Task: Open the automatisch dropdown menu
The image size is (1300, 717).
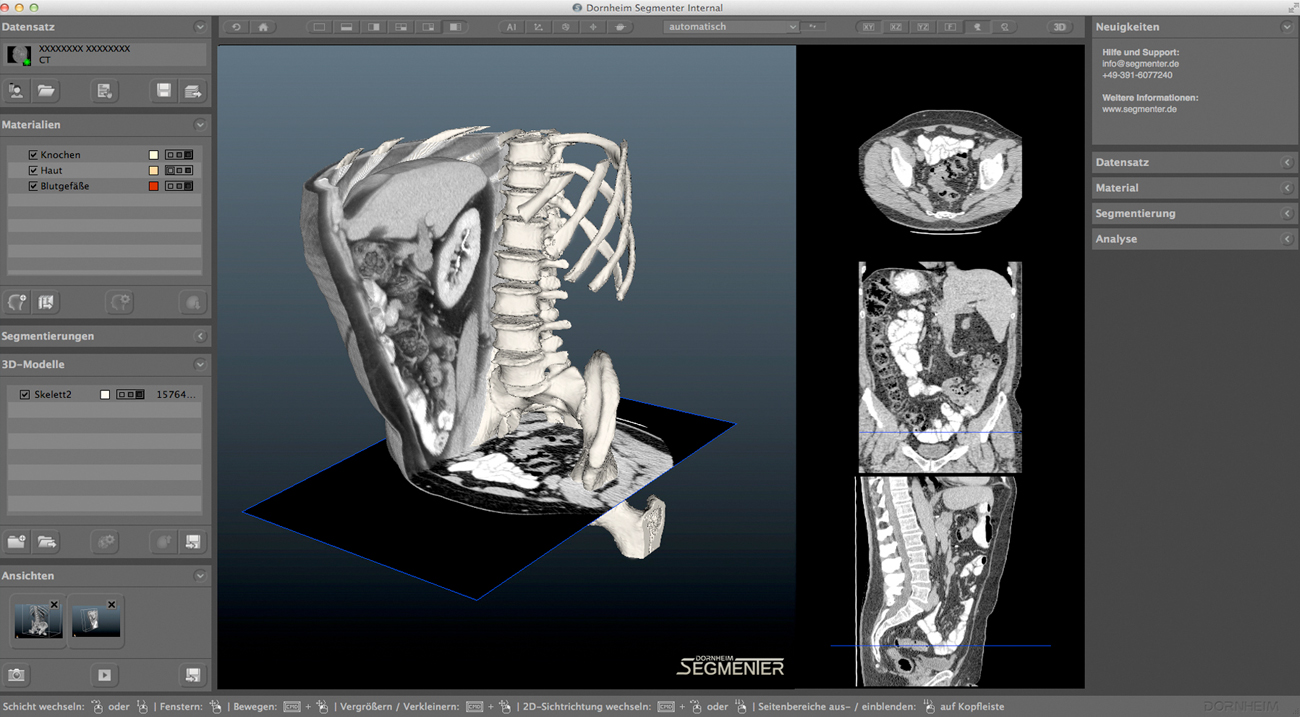Action: tap(731, 27)
